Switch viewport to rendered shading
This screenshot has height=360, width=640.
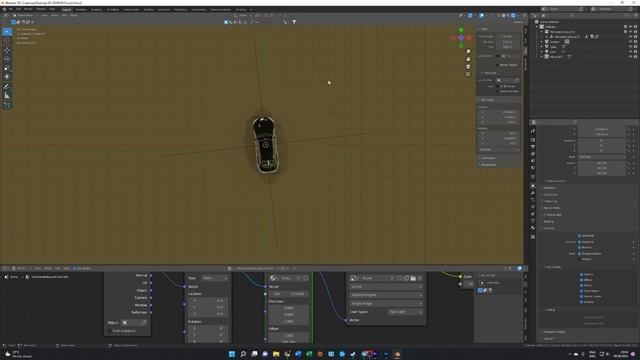(x=513, y=16)
